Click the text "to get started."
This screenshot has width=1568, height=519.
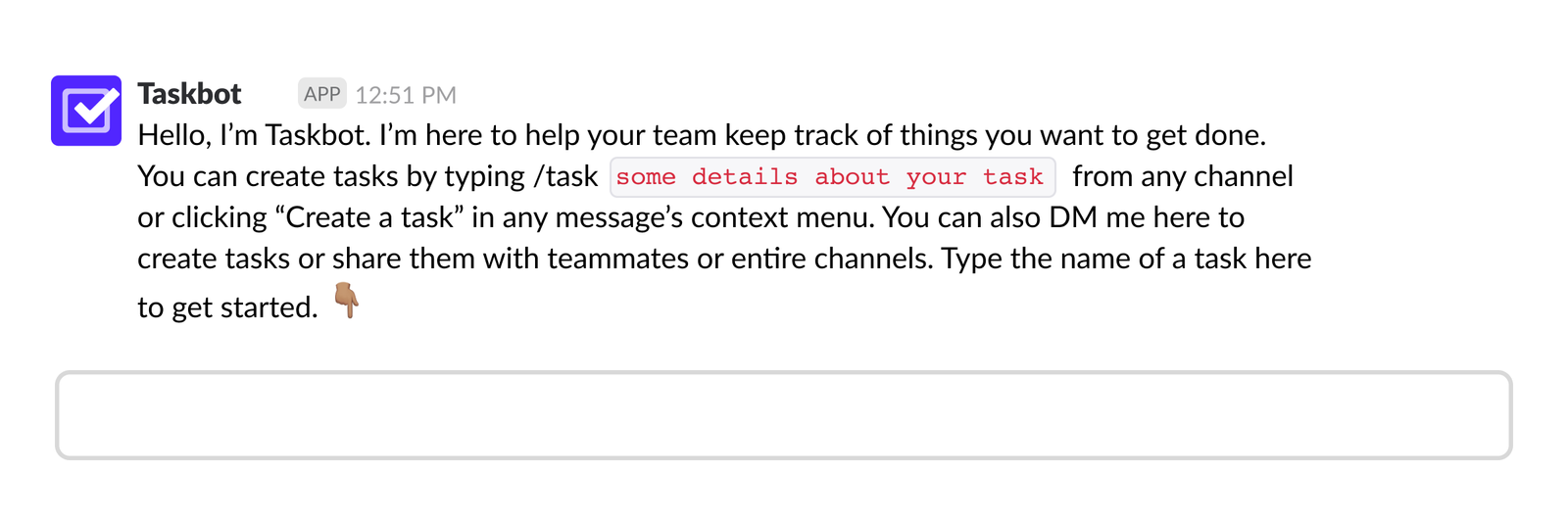(x=227, y=307)
